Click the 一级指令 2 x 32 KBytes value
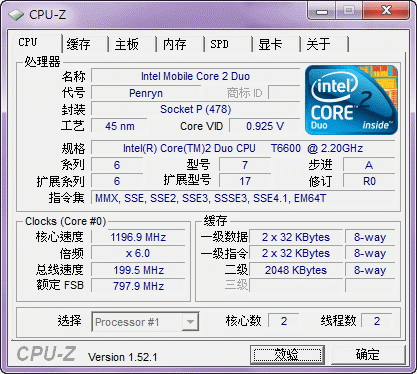This screenshot has width=417, height=374. (x=296, y=253)
